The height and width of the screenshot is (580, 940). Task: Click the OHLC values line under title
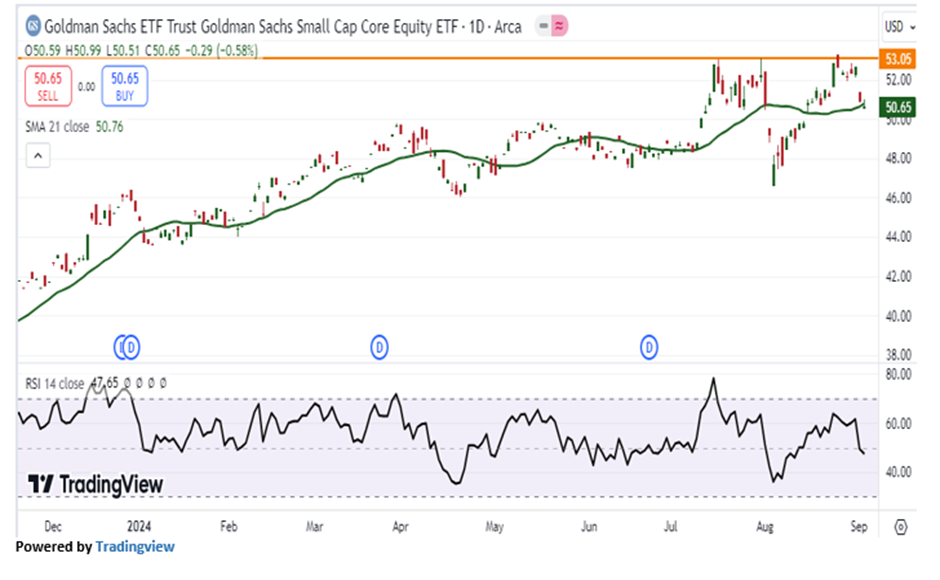click(141, 51)
